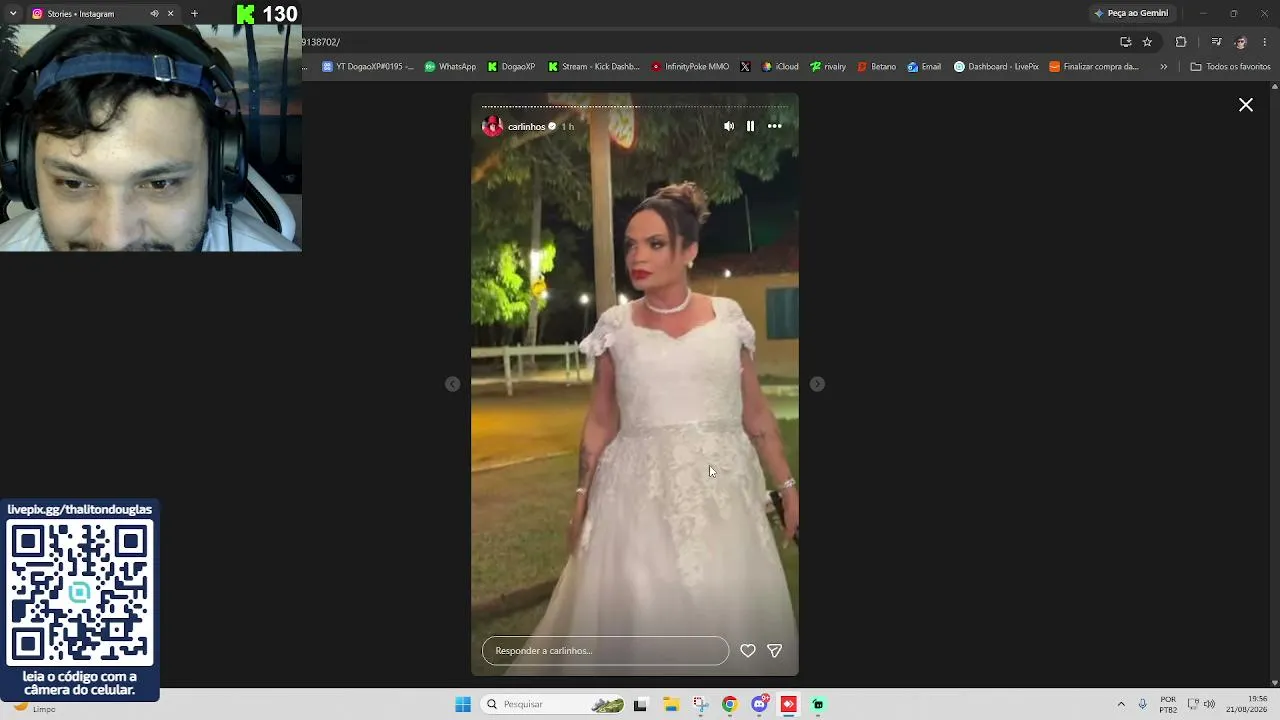Viewport: 1280px width, 720px height.
Task: Open the Email bookmark
Action: pyautogui.click(x=924, y=67)
